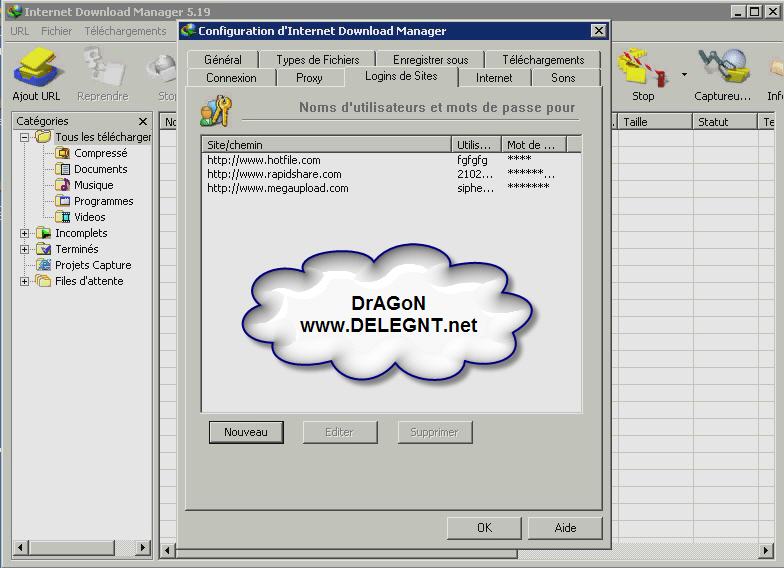Click the Ajout URL toolbar icon
This screenshot has height=568, width=784.
click(38, 68)
